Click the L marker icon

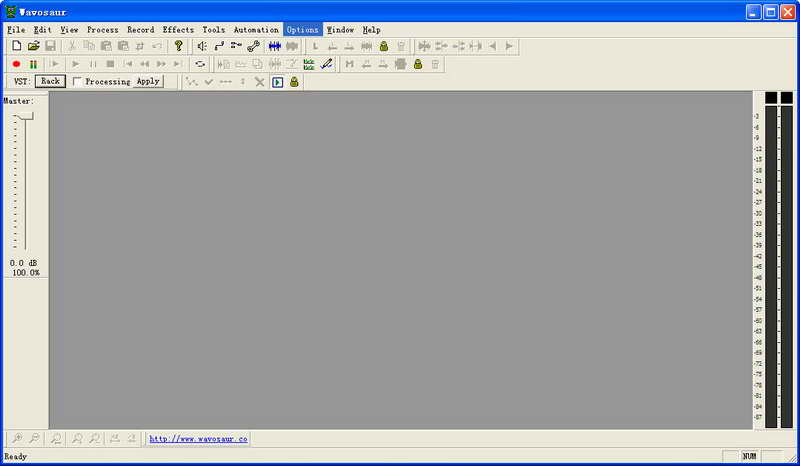(x=315, y=46)
